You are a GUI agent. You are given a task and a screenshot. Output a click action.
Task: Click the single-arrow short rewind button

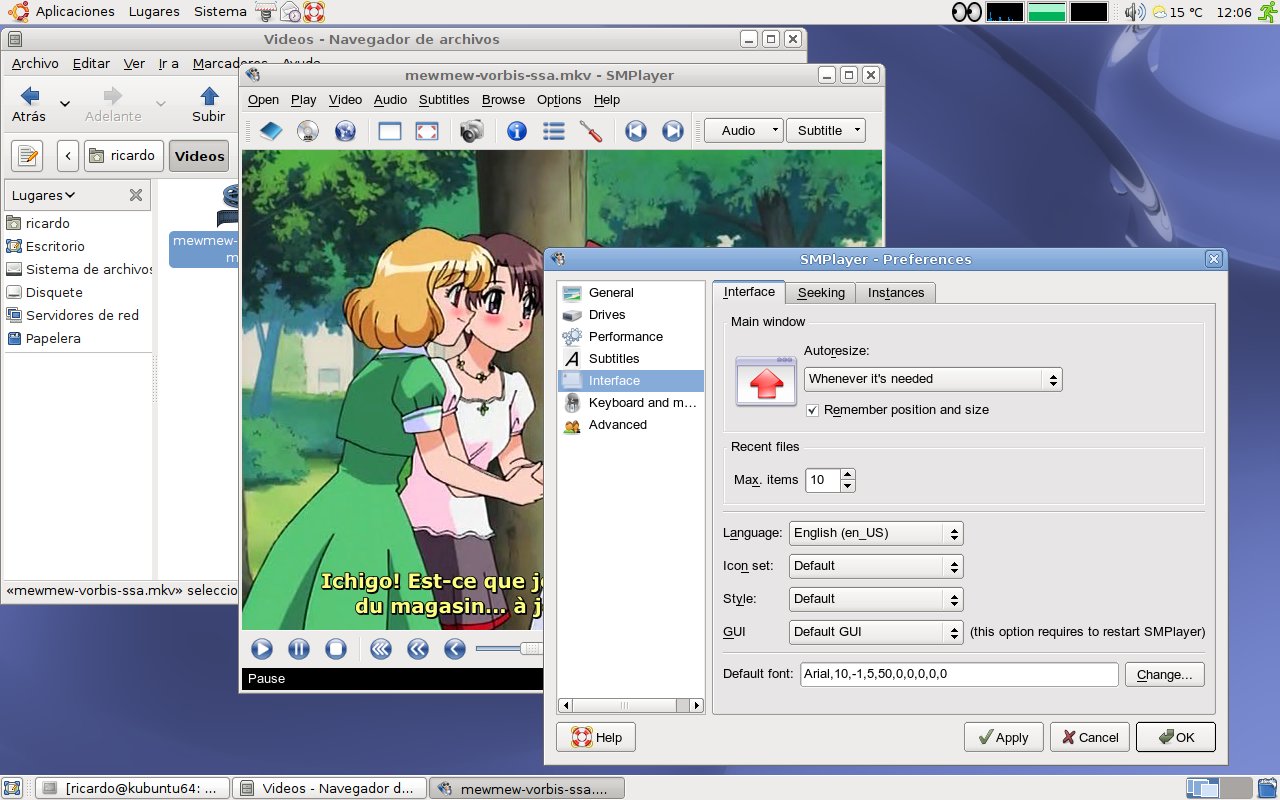(x=455, y=649)
